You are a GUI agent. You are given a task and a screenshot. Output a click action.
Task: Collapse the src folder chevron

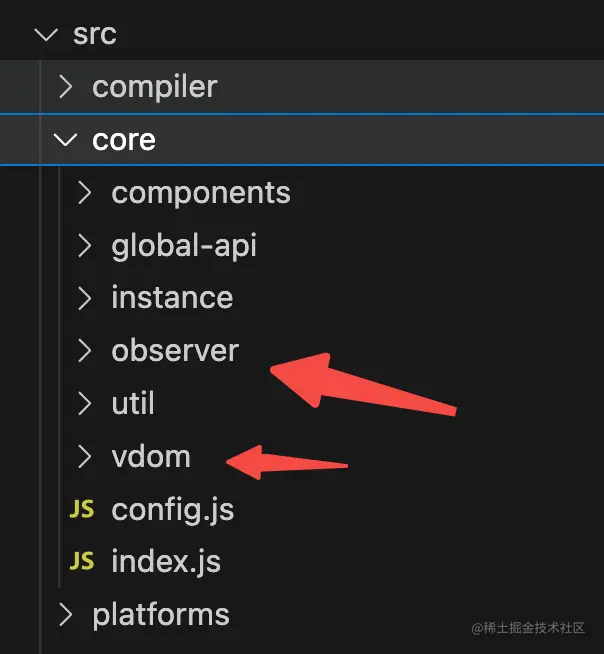coord(45,34)
